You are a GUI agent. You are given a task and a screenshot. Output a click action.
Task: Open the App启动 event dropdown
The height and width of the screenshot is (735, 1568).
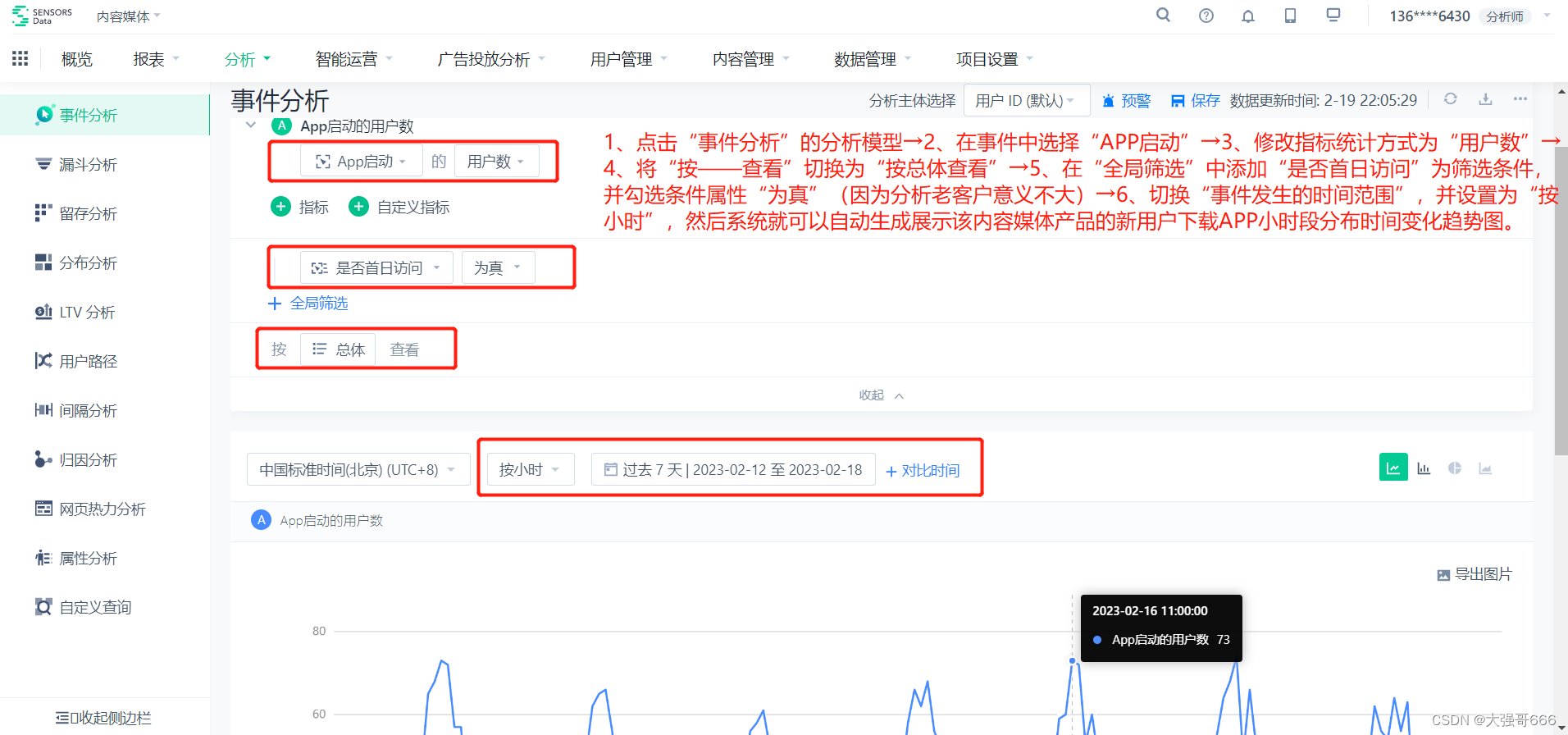tap(361, 162)
